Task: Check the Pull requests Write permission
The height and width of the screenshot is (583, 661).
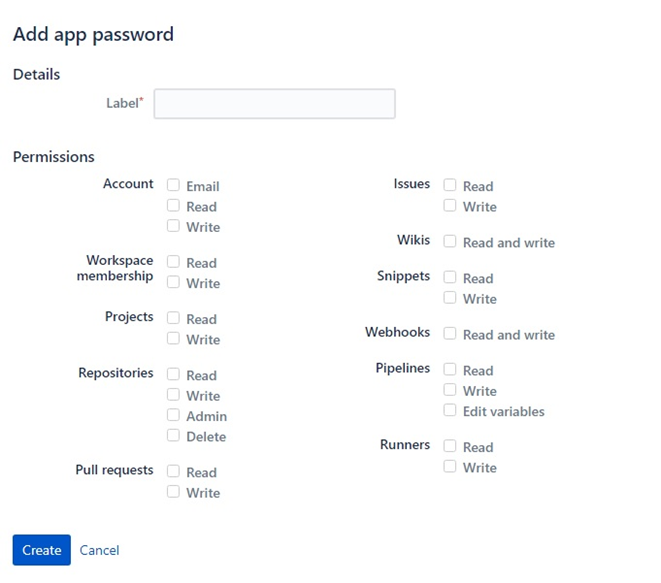Action: coord(174,491)
